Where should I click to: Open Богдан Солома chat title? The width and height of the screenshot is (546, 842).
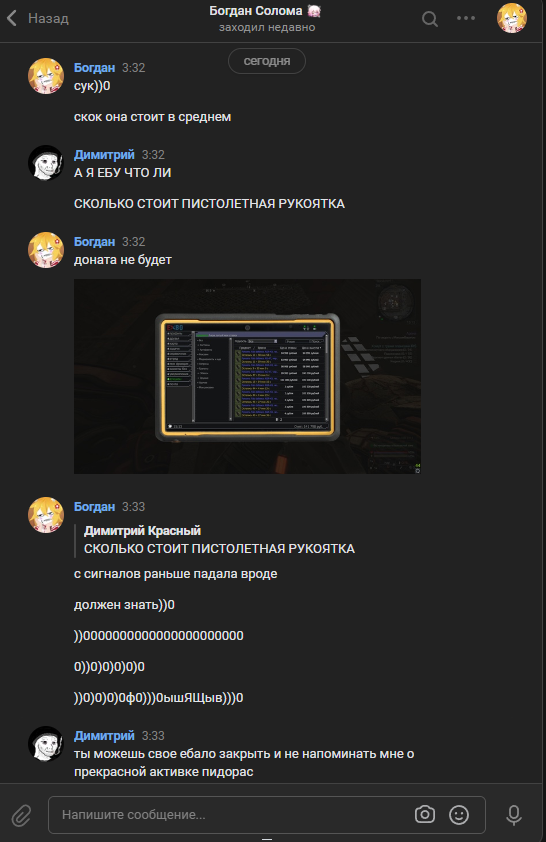point(266,11)
